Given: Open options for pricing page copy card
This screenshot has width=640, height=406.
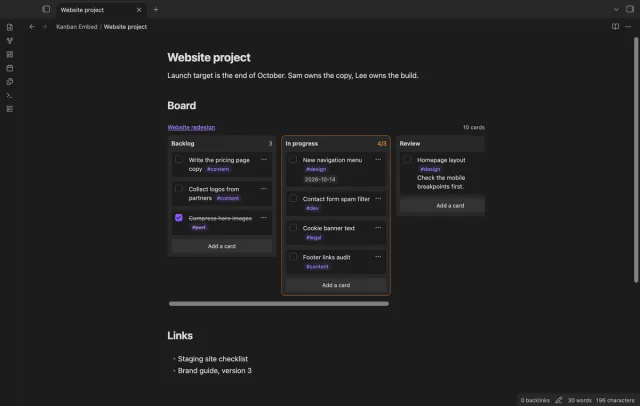Looking at the screenshot, I should coord(264,160).
